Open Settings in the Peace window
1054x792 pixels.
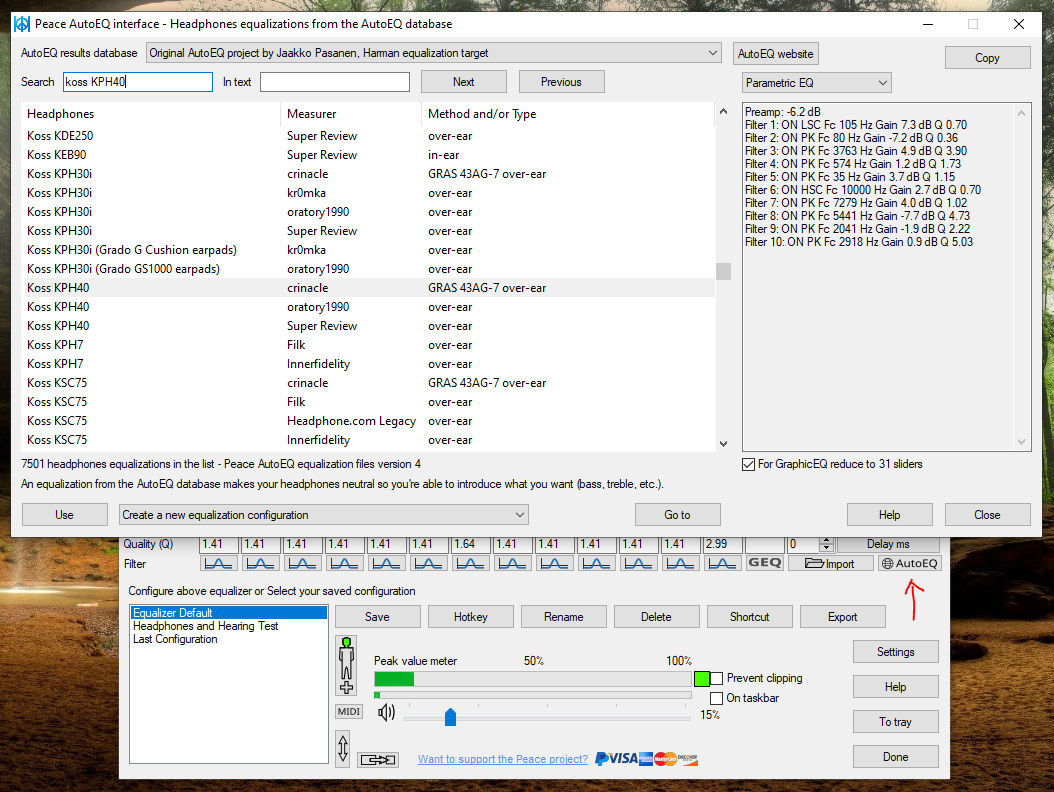tap(895, 652)
